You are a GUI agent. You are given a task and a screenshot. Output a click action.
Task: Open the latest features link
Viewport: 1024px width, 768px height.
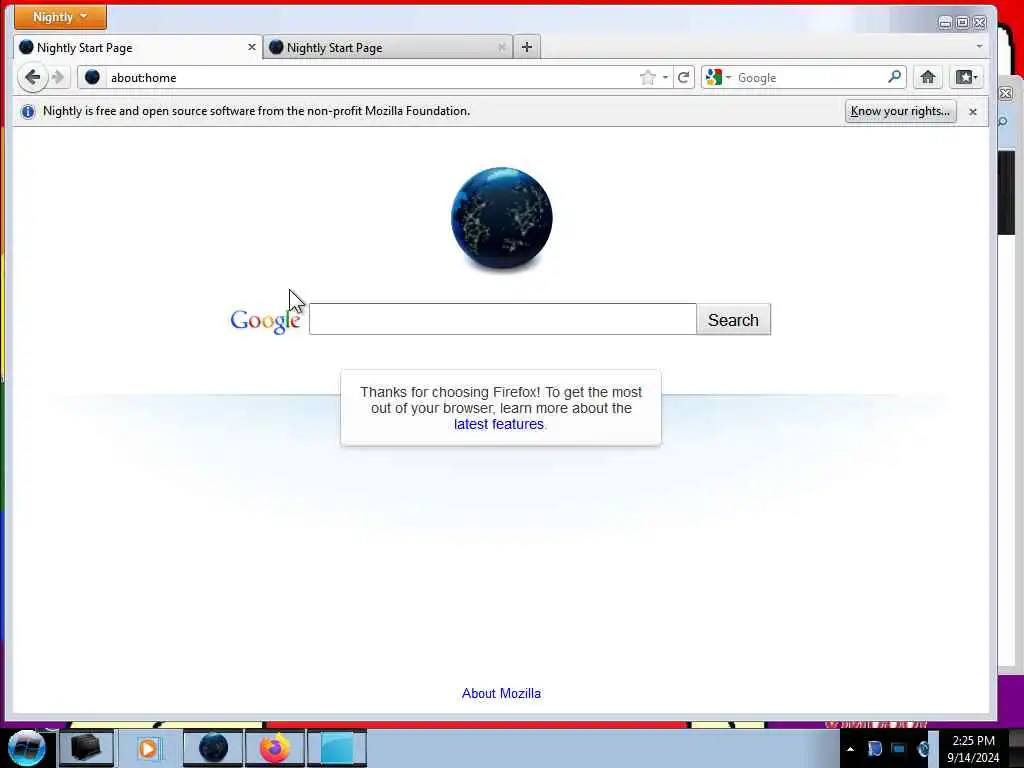coord(499,424)
